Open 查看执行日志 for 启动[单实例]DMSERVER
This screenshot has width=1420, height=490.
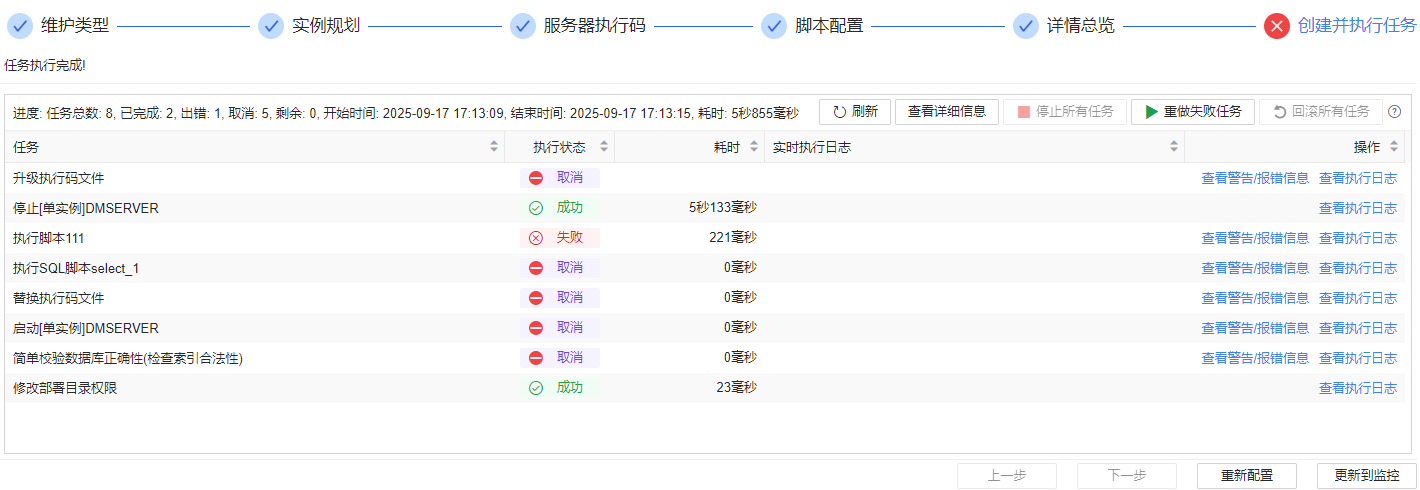click(1358, 328)
